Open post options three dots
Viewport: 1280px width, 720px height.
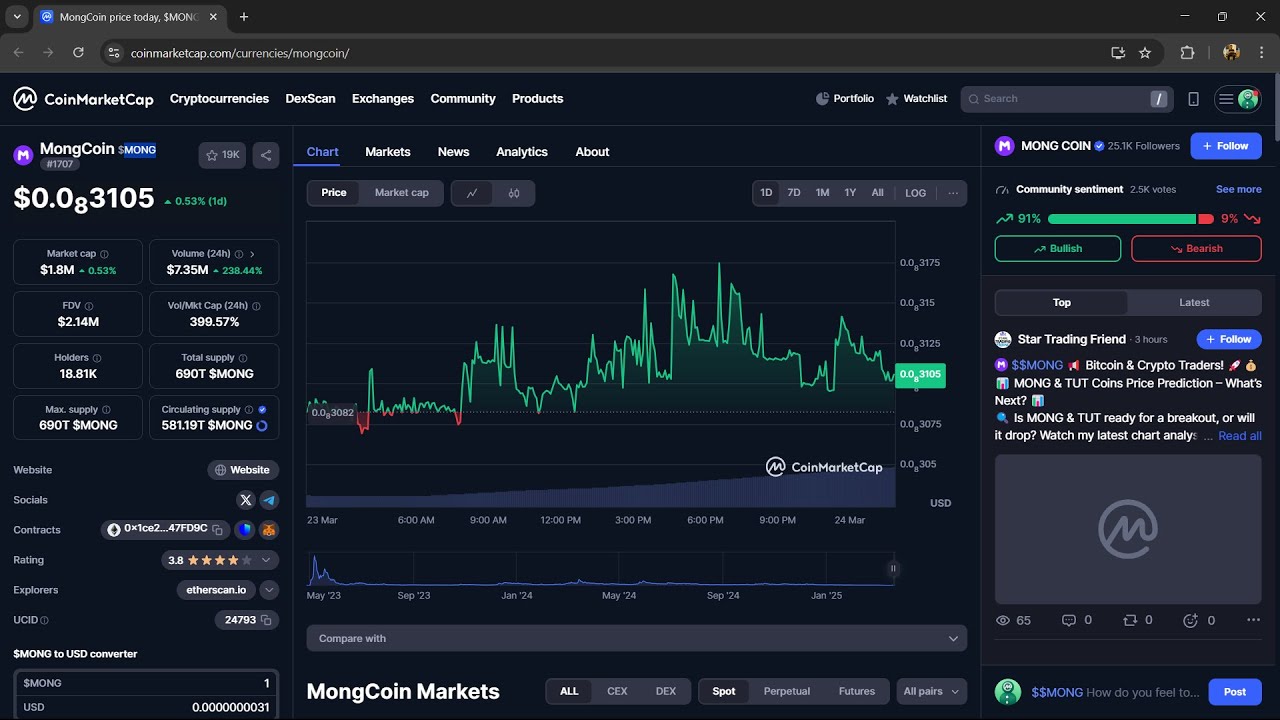click(1253, 620)
